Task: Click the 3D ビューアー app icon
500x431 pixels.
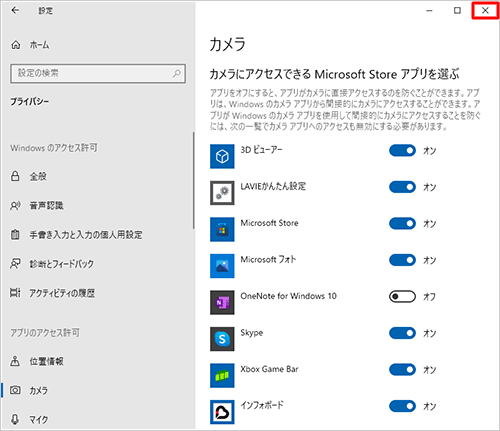Action: coord(222,156)
